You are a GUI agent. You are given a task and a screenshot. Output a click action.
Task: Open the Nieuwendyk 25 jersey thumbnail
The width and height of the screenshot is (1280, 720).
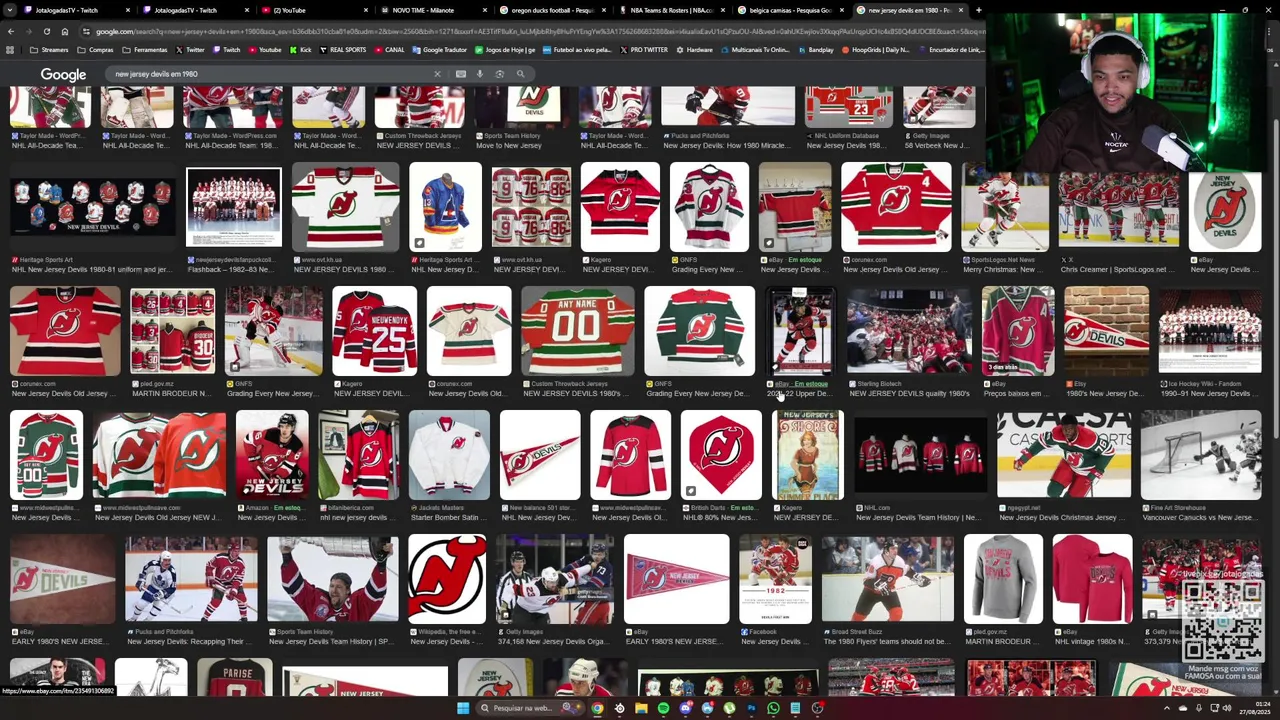pos(375,331)
